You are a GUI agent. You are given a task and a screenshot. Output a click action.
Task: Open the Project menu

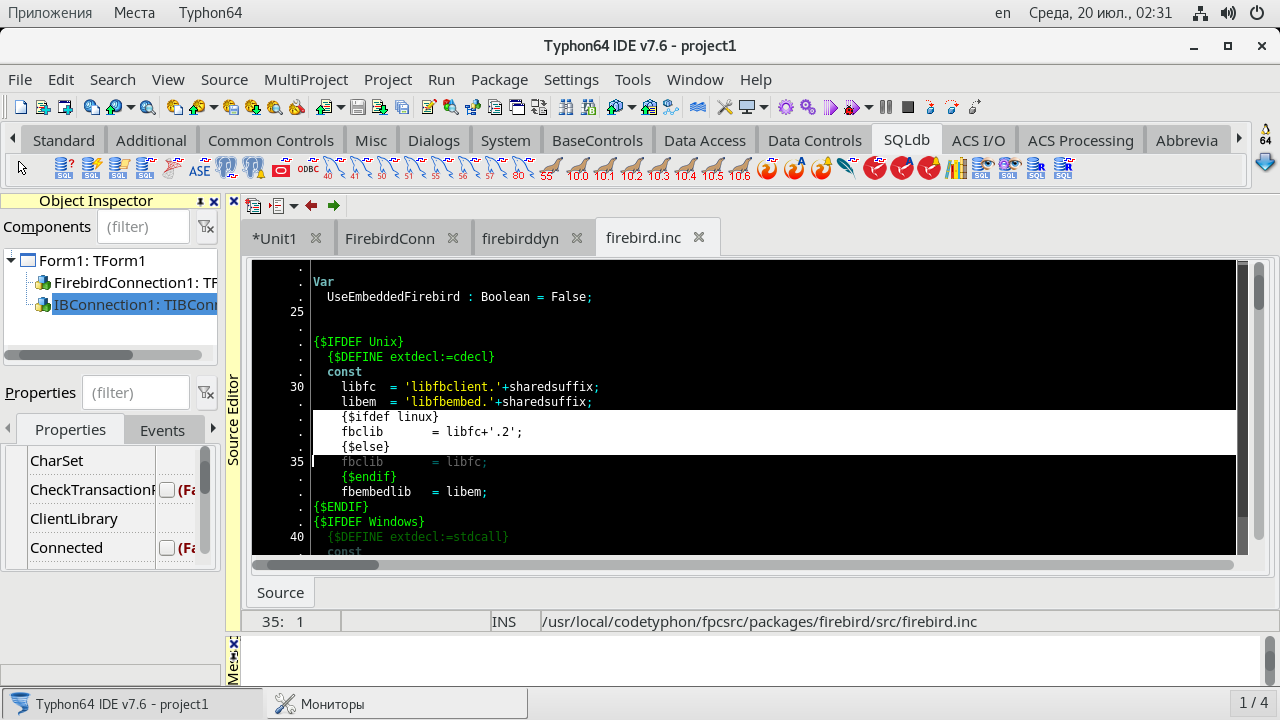pyautogui.click(x=388, y=80)
